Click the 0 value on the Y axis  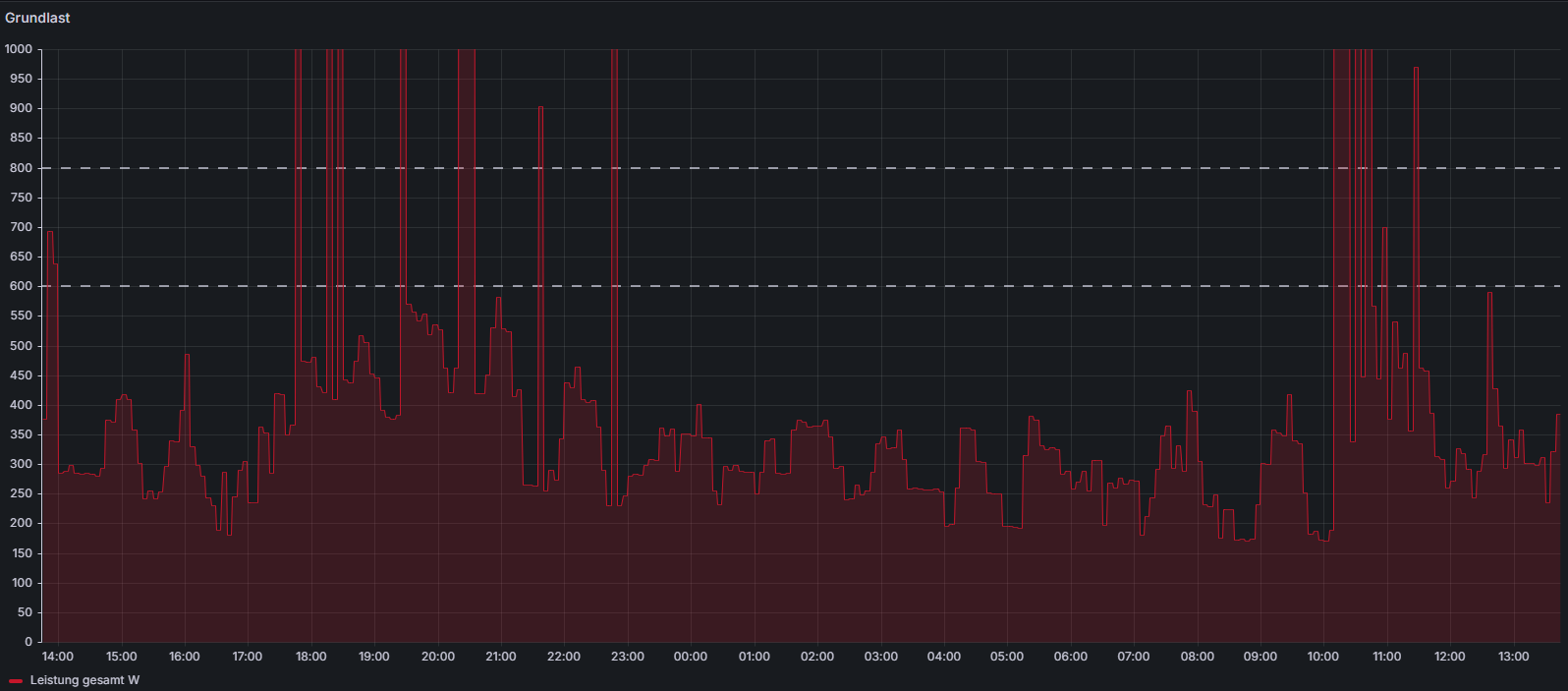pyautogui.click(x=28, y=642)
